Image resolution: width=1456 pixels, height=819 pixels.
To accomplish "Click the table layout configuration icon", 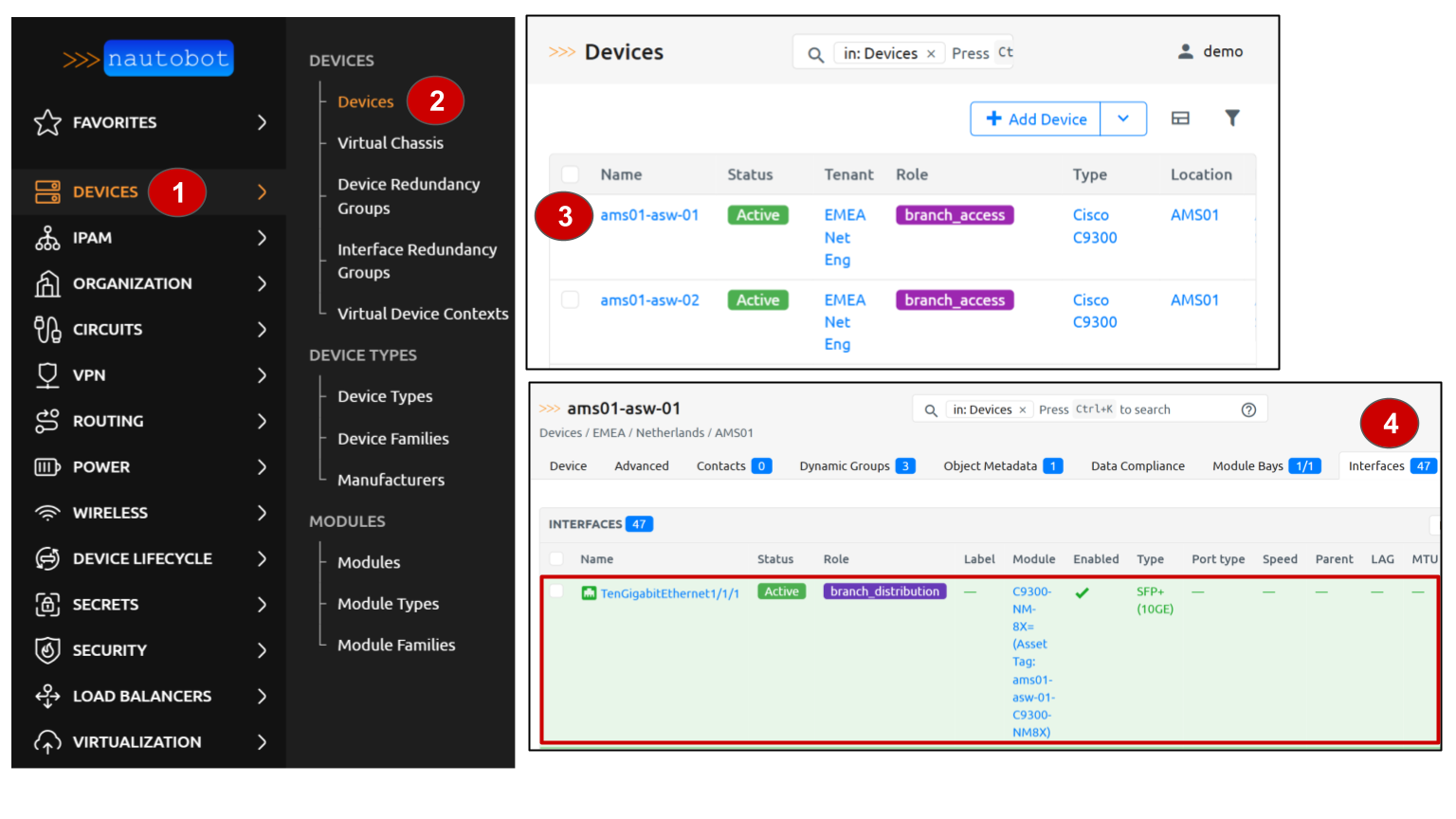I will tap(1180, 118).
